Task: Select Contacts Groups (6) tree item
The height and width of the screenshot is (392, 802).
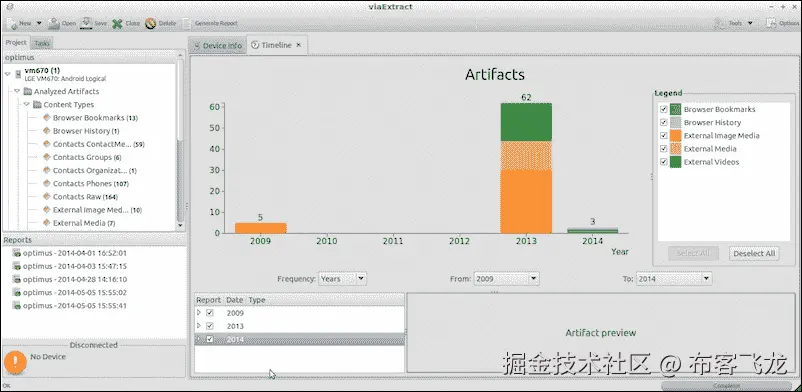Action: (x=82, y=157)
